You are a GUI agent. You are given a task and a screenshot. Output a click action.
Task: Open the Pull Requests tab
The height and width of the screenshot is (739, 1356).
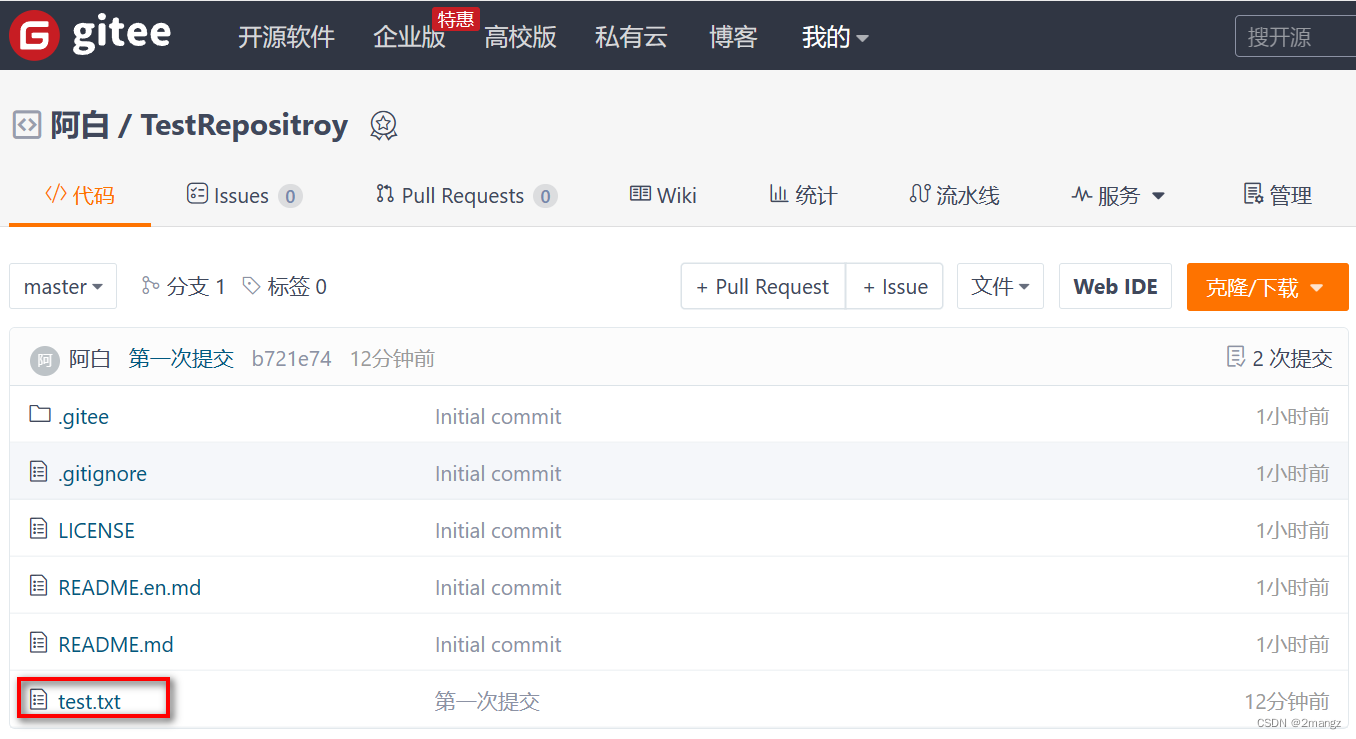(466, 196)
